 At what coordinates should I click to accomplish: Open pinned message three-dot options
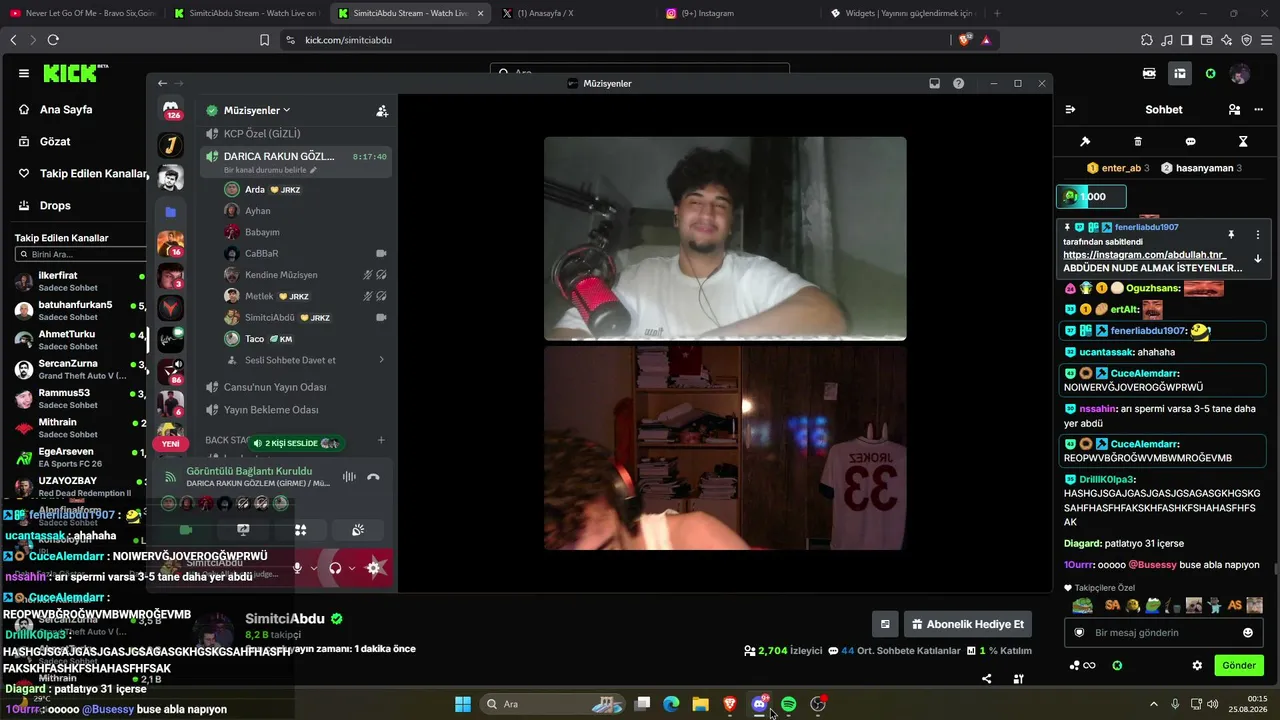pyautogui.click(x=1258, y=235)
